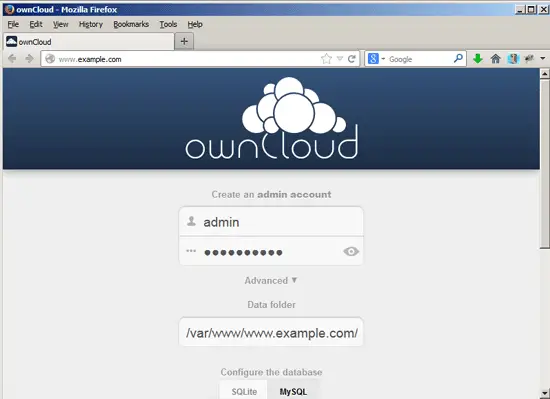Select the MySQL database option

[x=293, y=391]
